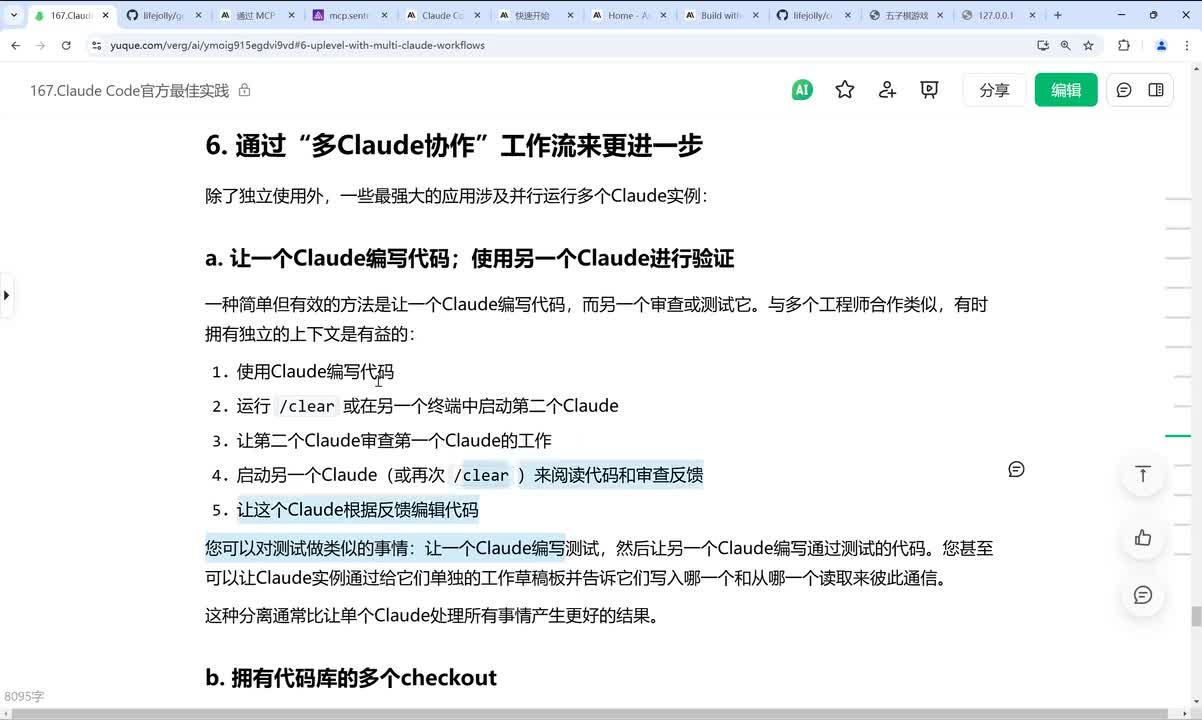Click the 8095字 word count

click(x=24, y=696)
